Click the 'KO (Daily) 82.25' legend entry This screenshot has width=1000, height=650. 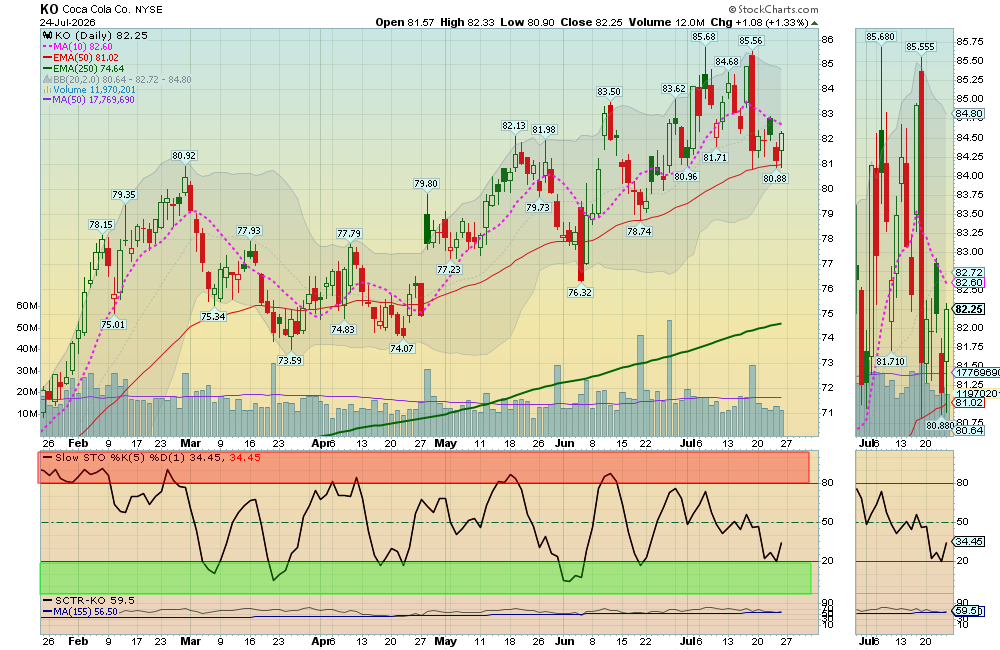coord(101,36)
